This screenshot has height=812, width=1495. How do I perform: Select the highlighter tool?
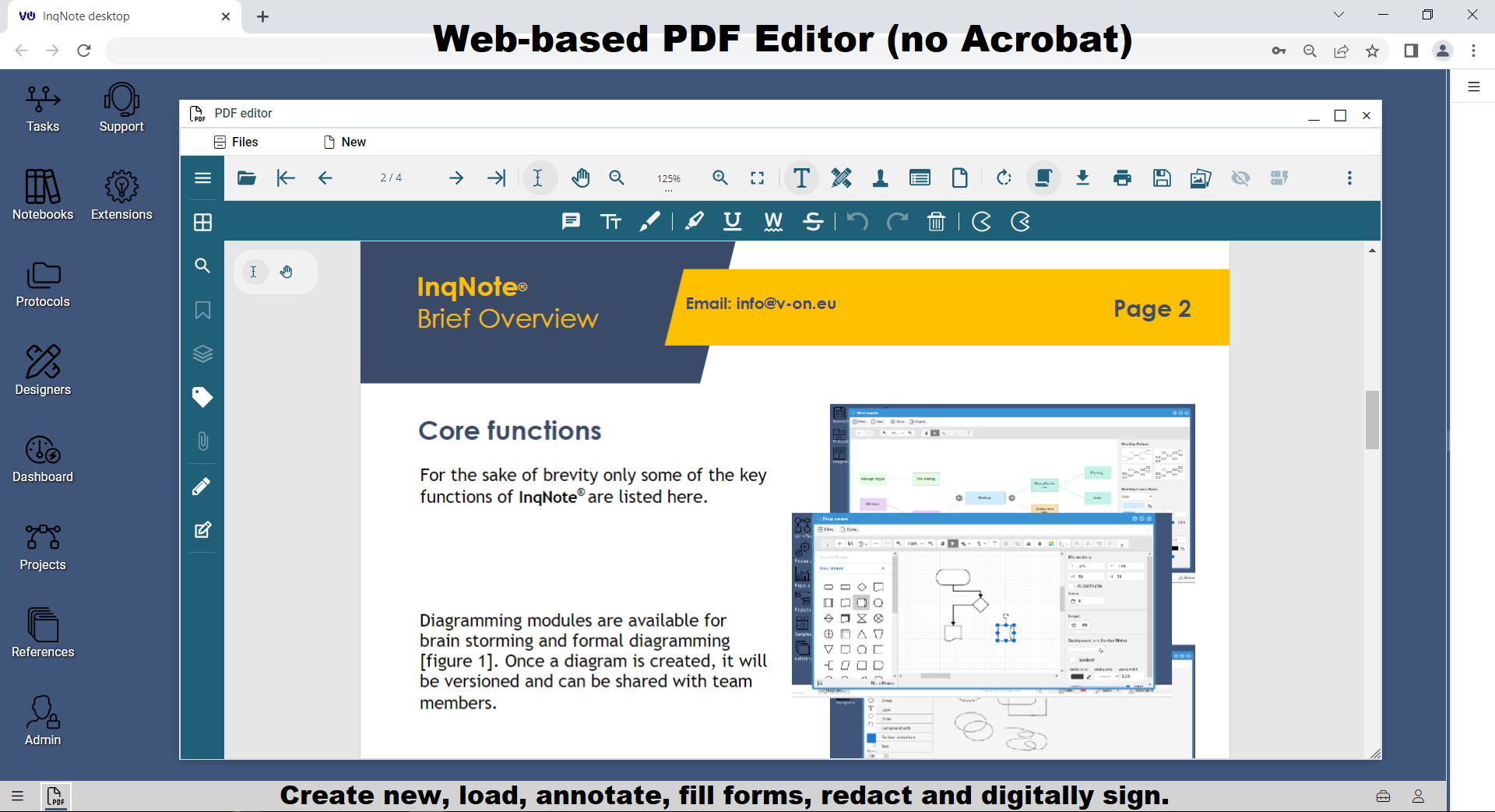694,222
